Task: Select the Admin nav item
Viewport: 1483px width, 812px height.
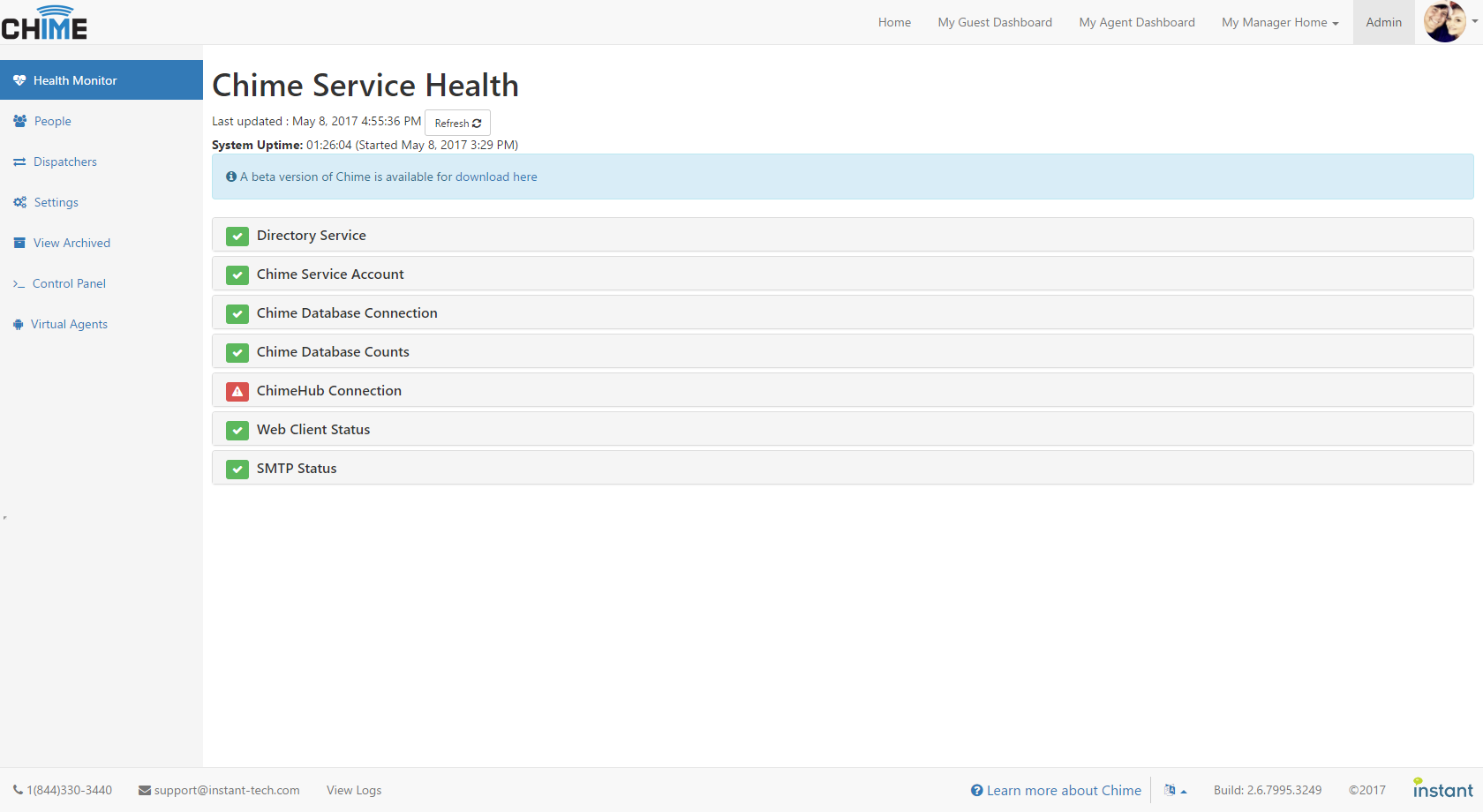Action: [1383, 22]
